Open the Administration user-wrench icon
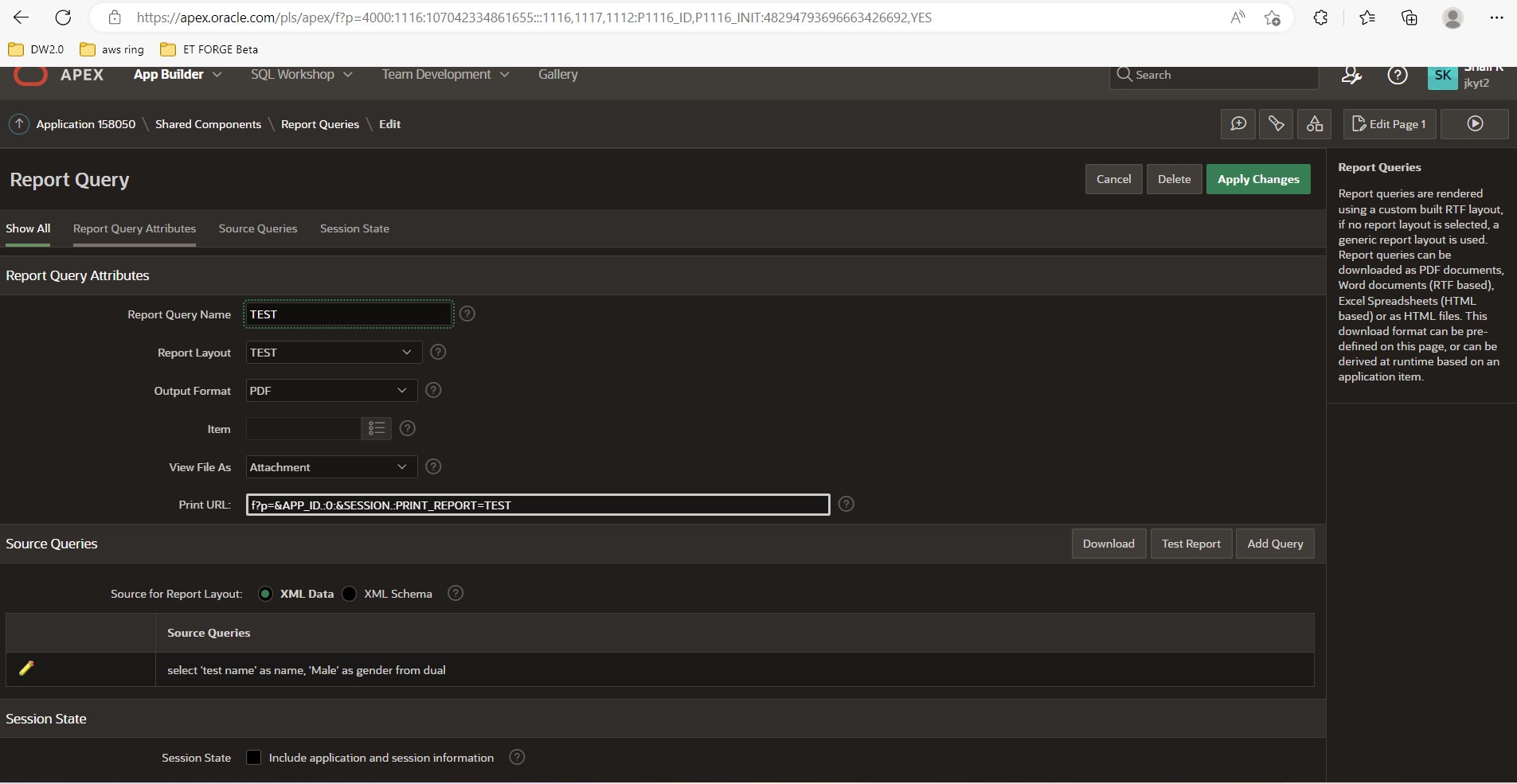 coord(1351,75)
